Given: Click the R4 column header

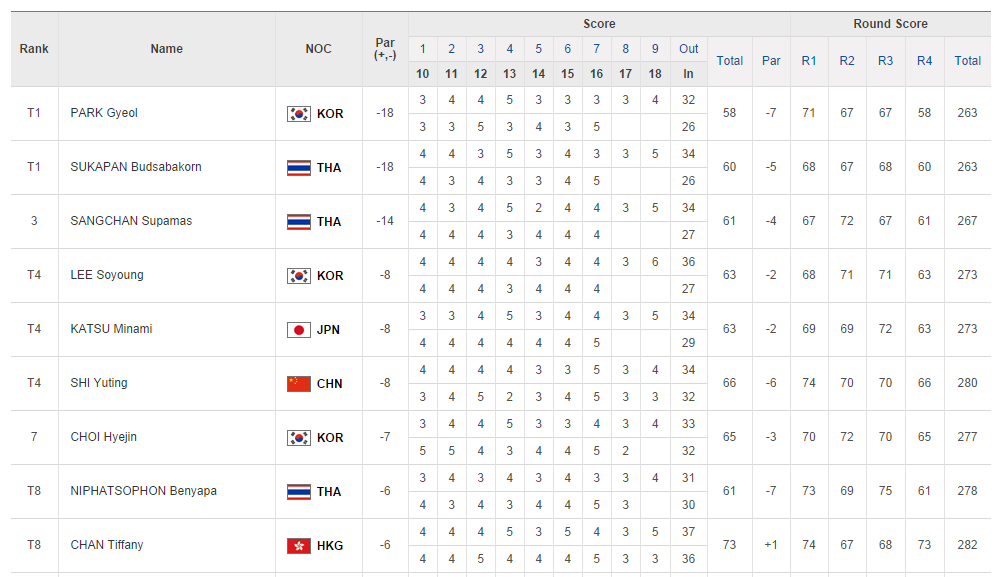Looking at the screenshot, I should coord(925,61).
